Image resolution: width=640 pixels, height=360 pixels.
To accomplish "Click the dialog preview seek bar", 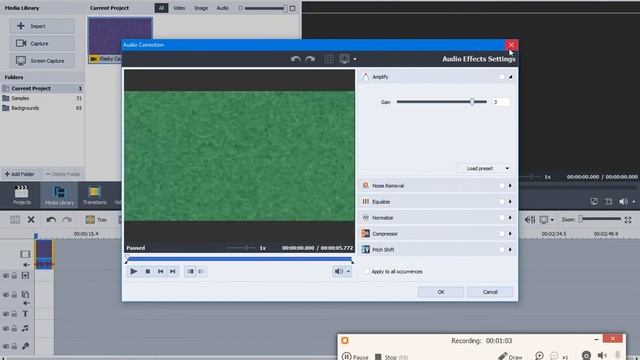I will point(239,259).
